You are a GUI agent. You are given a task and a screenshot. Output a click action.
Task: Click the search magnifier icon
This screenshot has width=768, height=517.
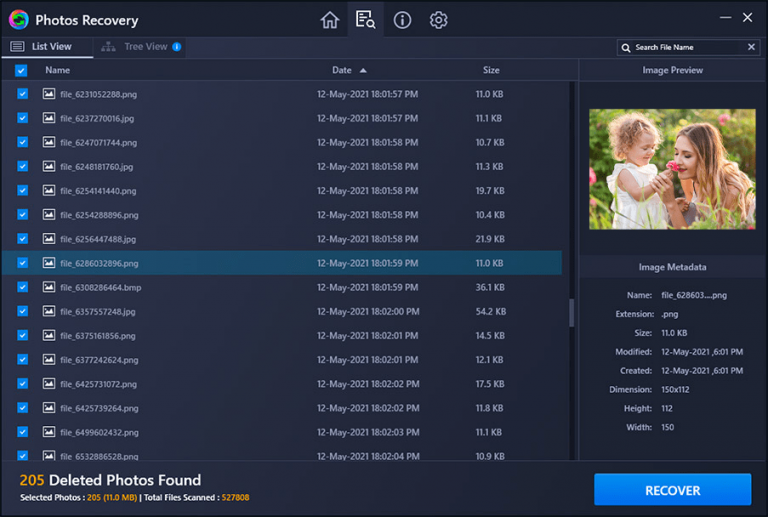pyautogui.click(x=625, y=47)
